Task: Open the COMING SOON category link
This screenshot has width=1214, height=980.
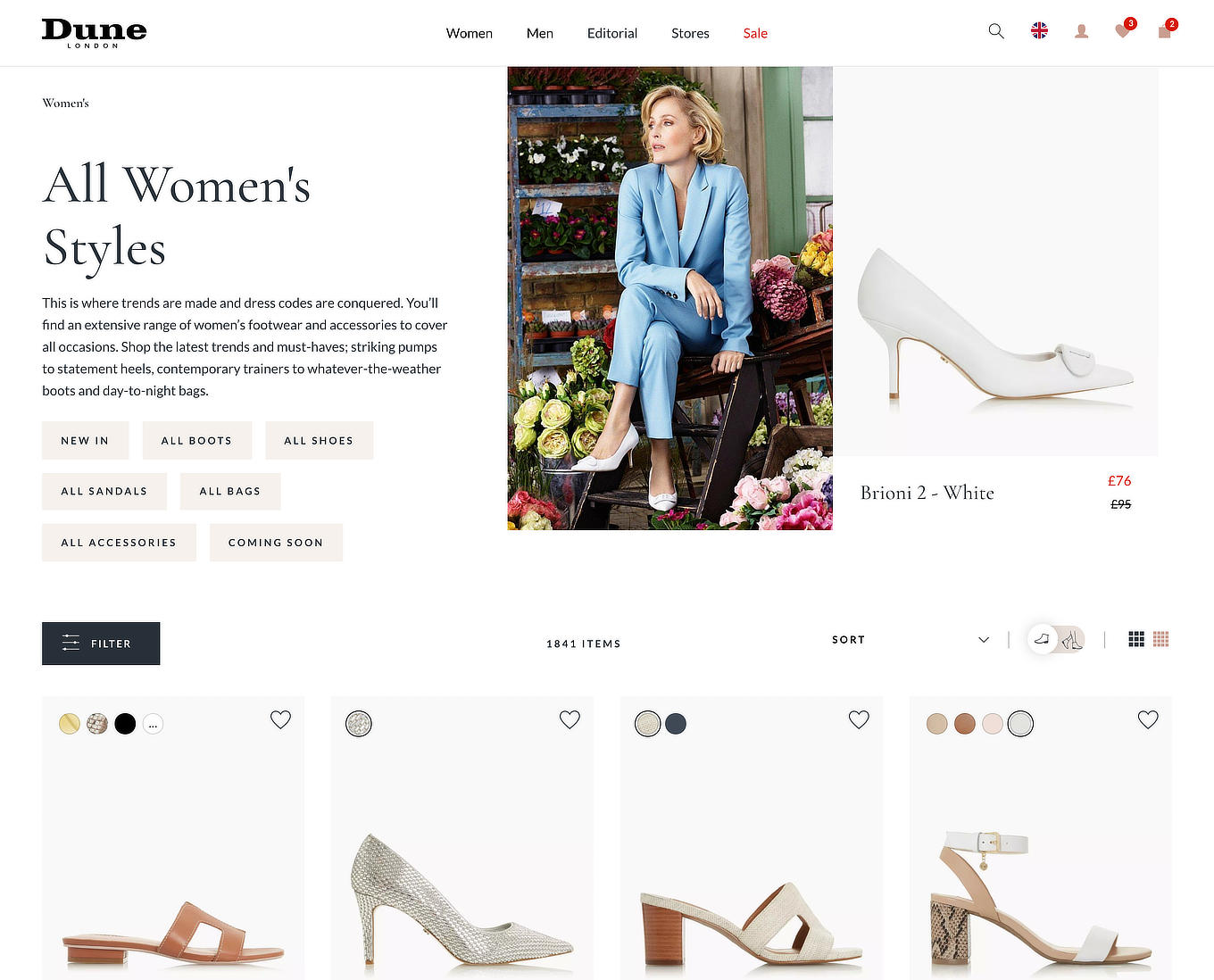Action: pyautogui.click(x=276, y=543)
